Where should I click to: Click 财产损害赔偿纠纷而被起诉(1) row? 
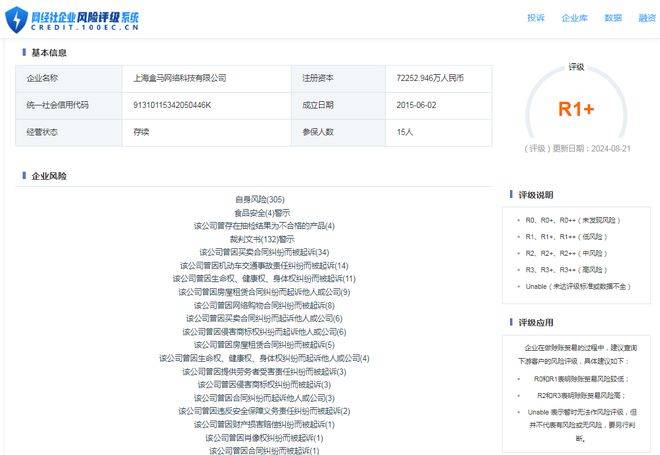click(x=264, y=425)
